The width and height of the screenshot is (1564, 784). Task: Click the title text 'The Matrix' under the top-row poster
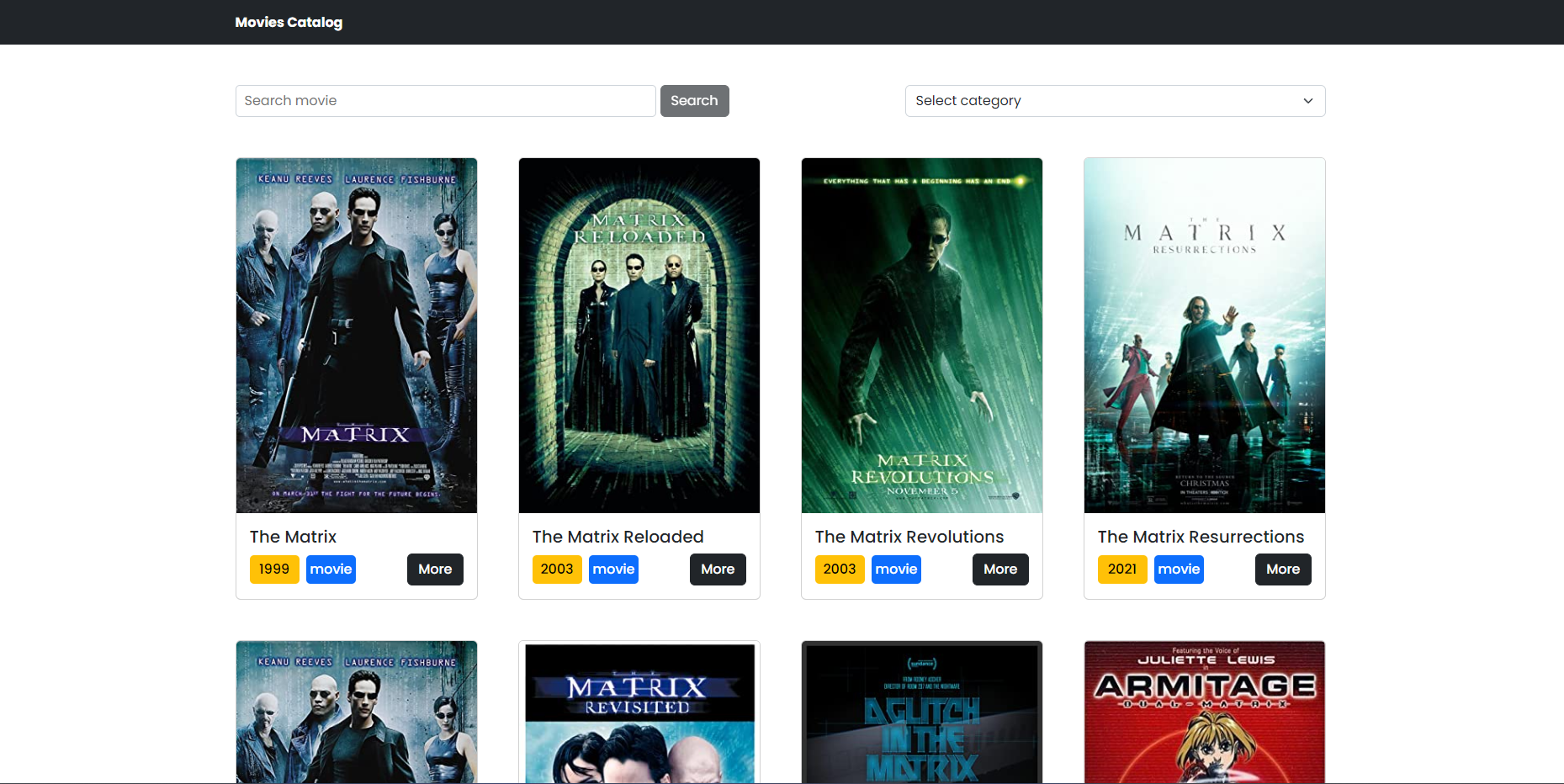293,537
